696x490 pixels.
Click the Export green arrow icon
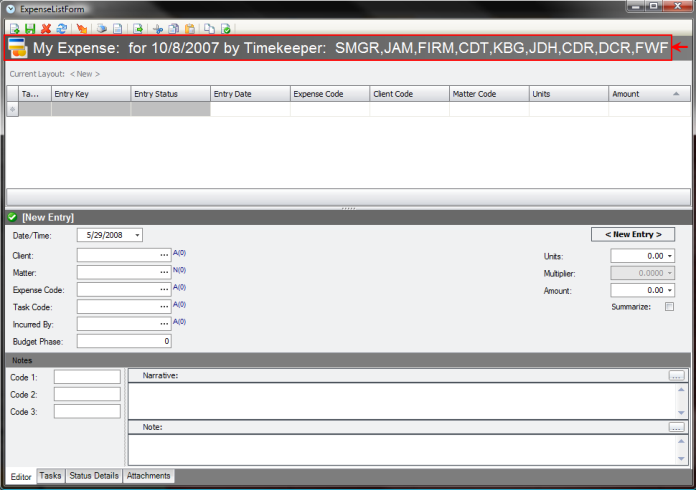[x=138, y=29]
